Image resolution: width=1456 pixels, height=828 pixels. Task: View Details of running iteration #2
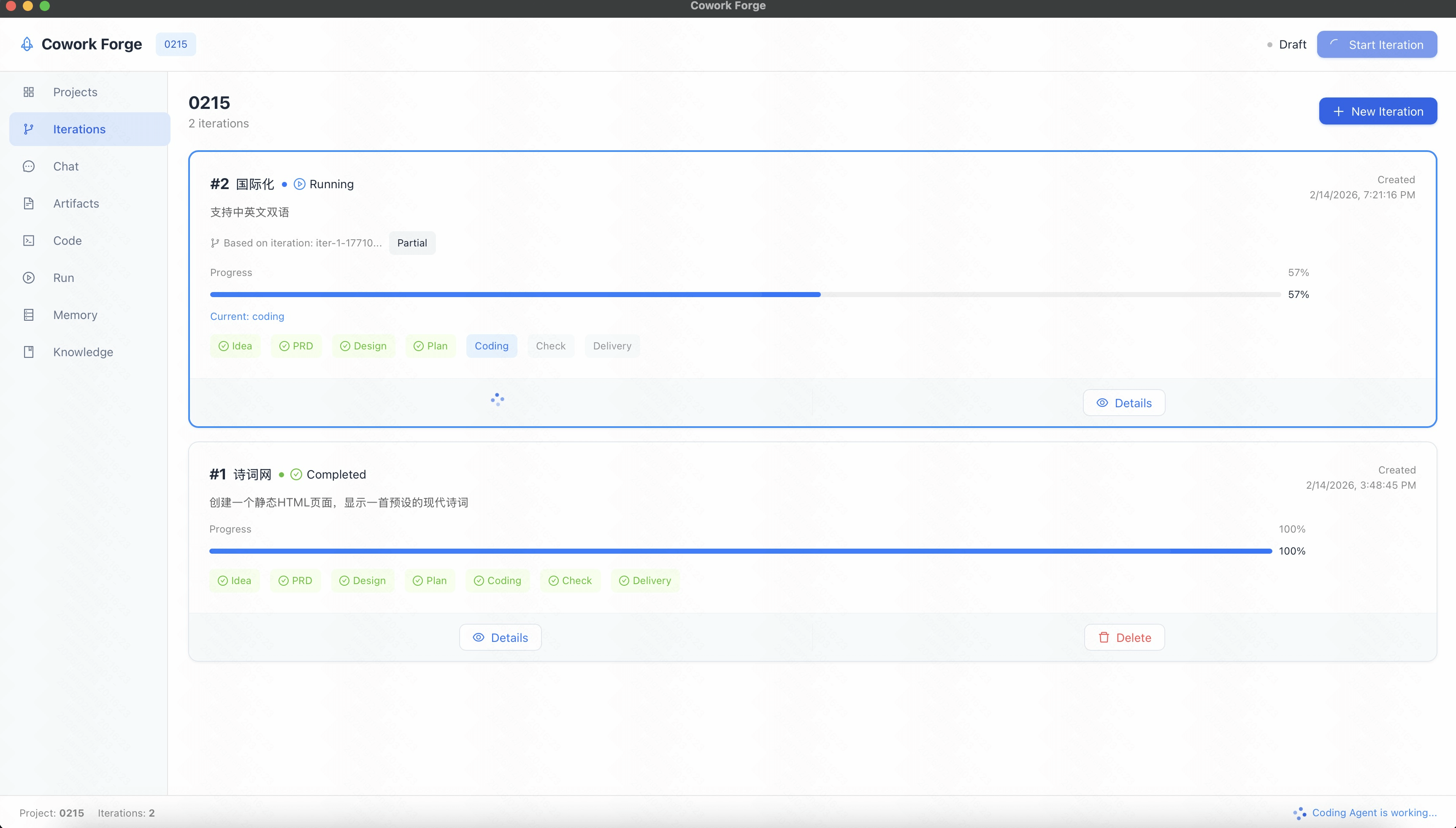pos(1123,402)
